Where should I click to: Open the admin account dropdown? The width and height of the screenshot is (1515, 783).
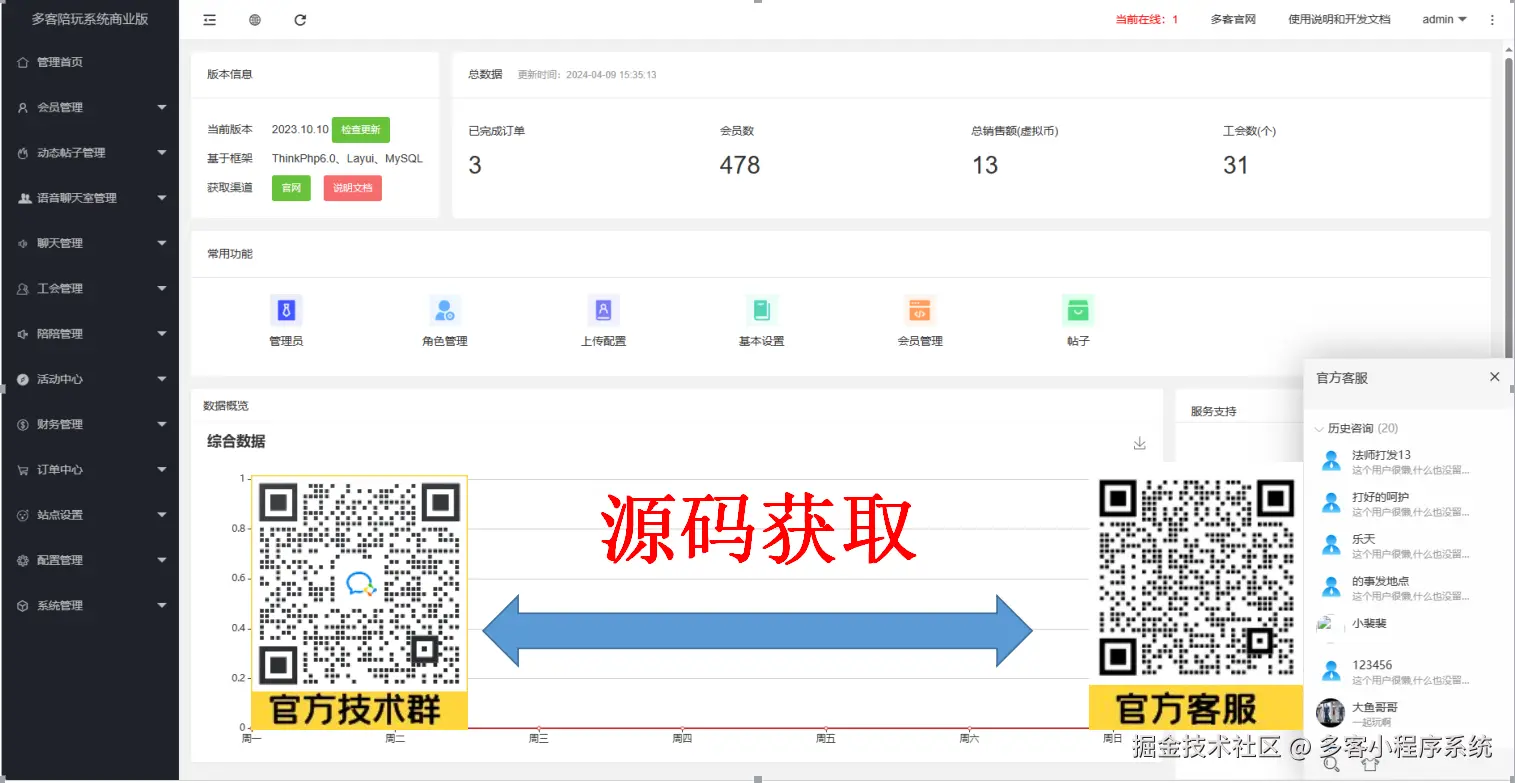tap(1443, 19)
